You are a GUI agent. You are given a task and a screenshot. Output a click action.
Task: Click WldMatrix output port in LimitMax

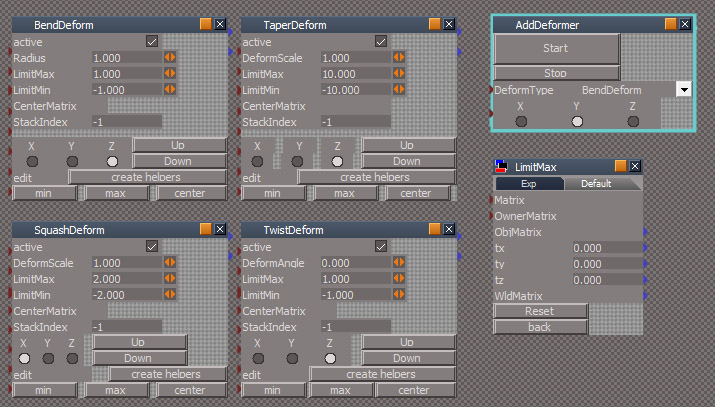(x=645, y=296)
